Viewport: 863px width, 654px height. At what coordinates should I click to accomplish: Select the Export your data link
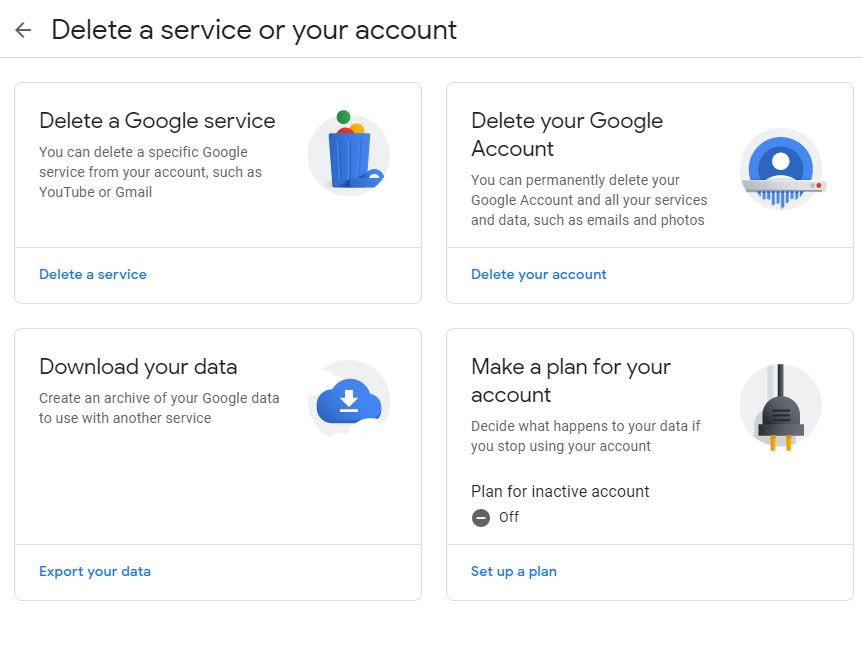coord(95,571)
